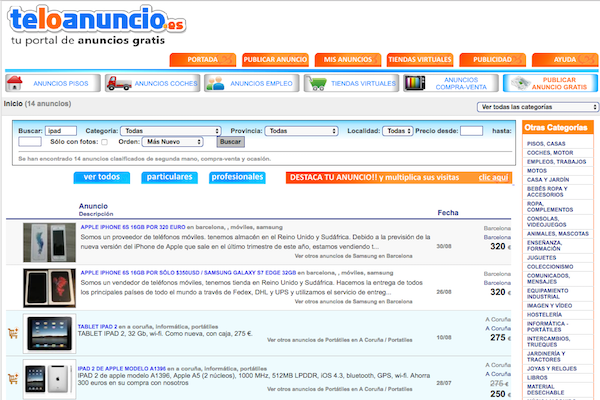
Task: Select 'ANIMALES, MASCOTAS' sidebar category
Action: (558, 234)
